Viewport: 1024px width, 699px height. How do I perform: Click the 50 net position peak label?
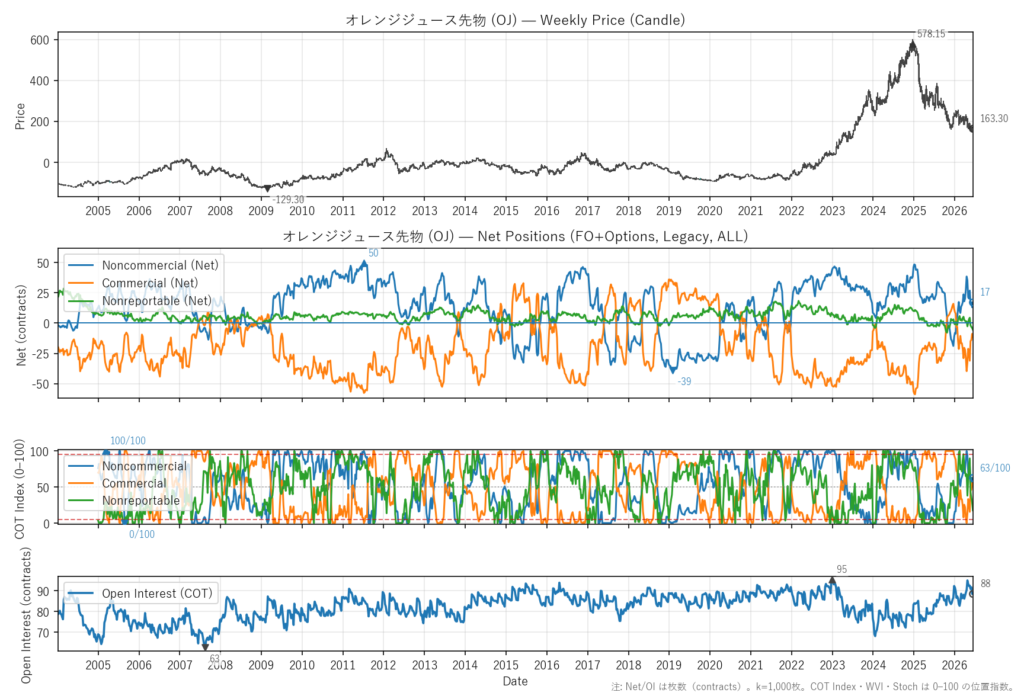point(373,253)
